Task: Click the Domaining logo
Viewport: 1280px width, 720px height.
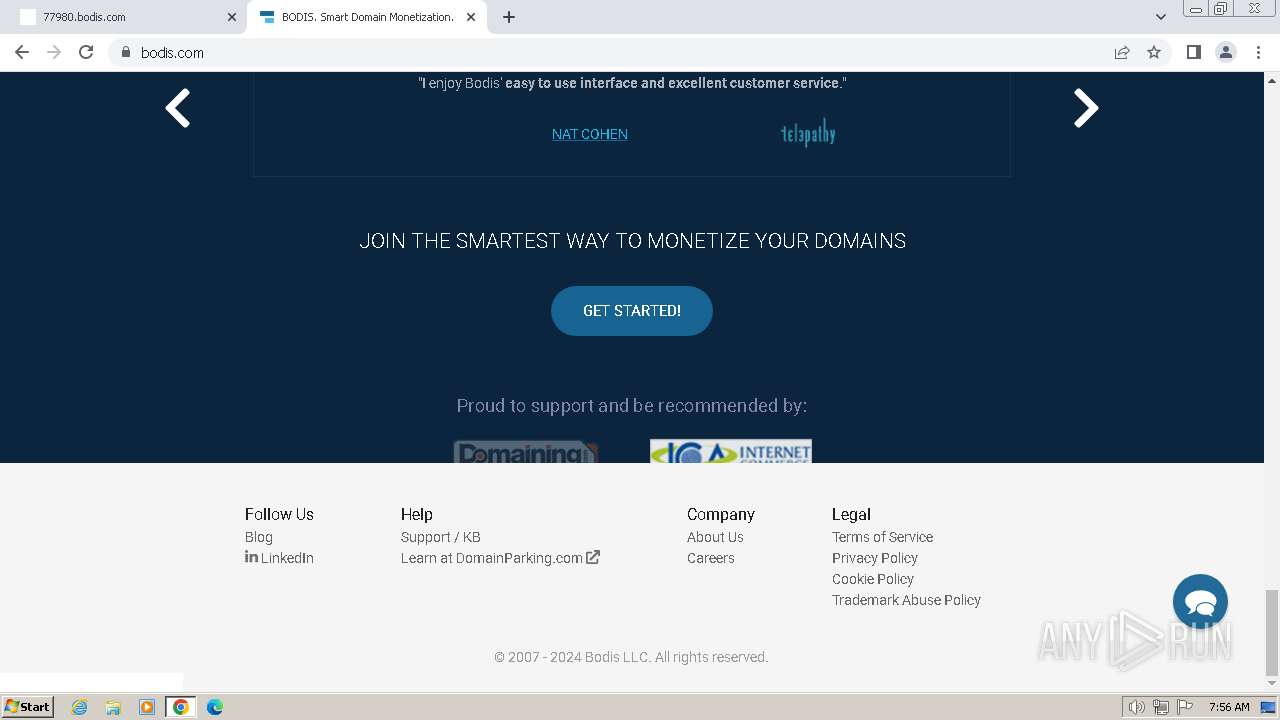Action: [526, 452]
